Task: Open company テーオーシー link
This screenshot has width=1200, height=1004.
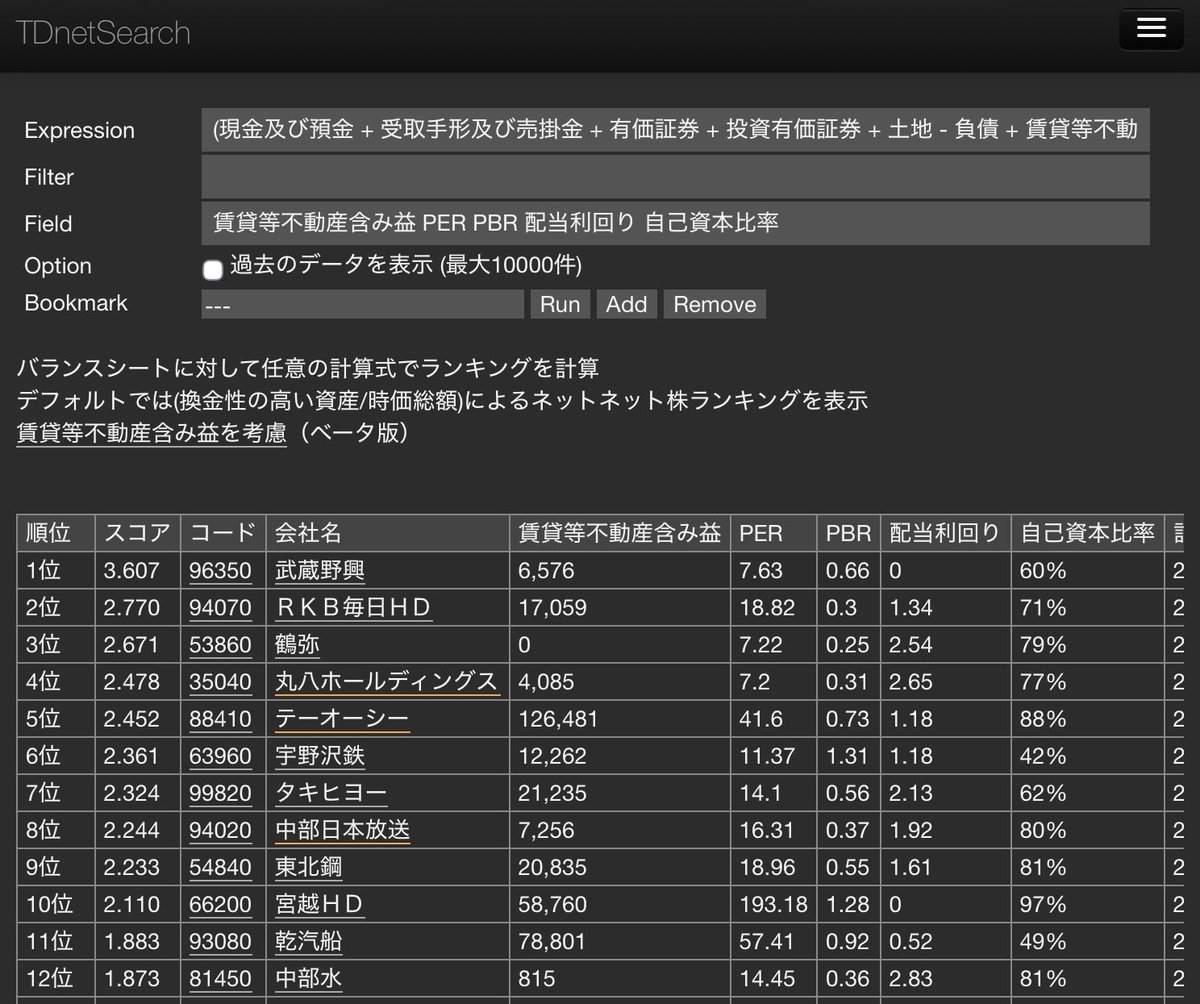Action: pyautogui.click(x=342, y=719)
